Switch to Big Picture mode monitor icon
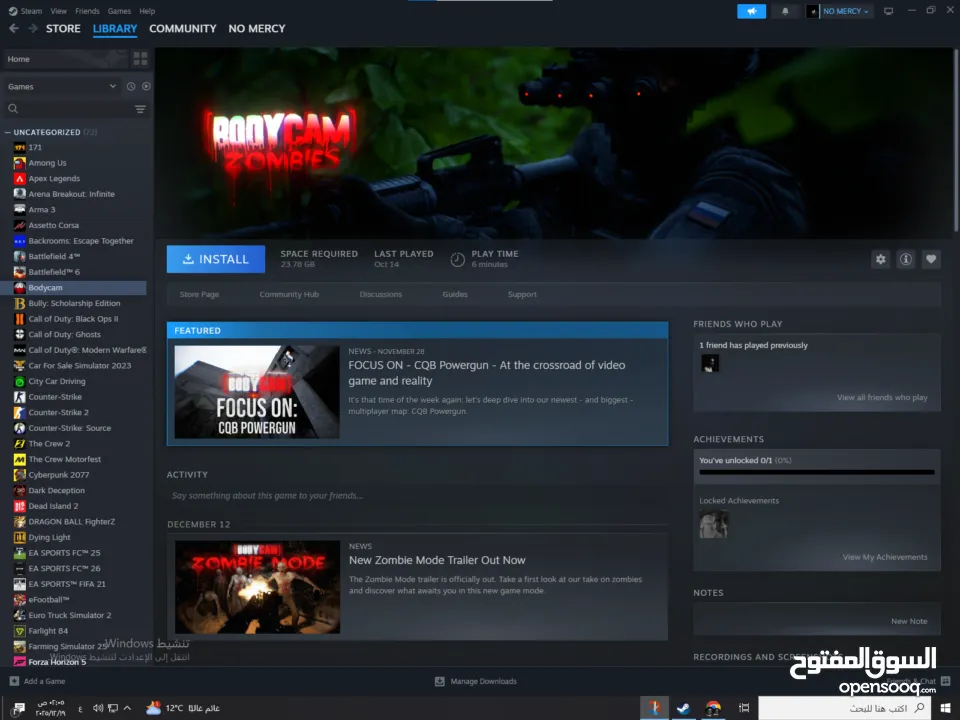960x720 pixels. pos(888,11)
